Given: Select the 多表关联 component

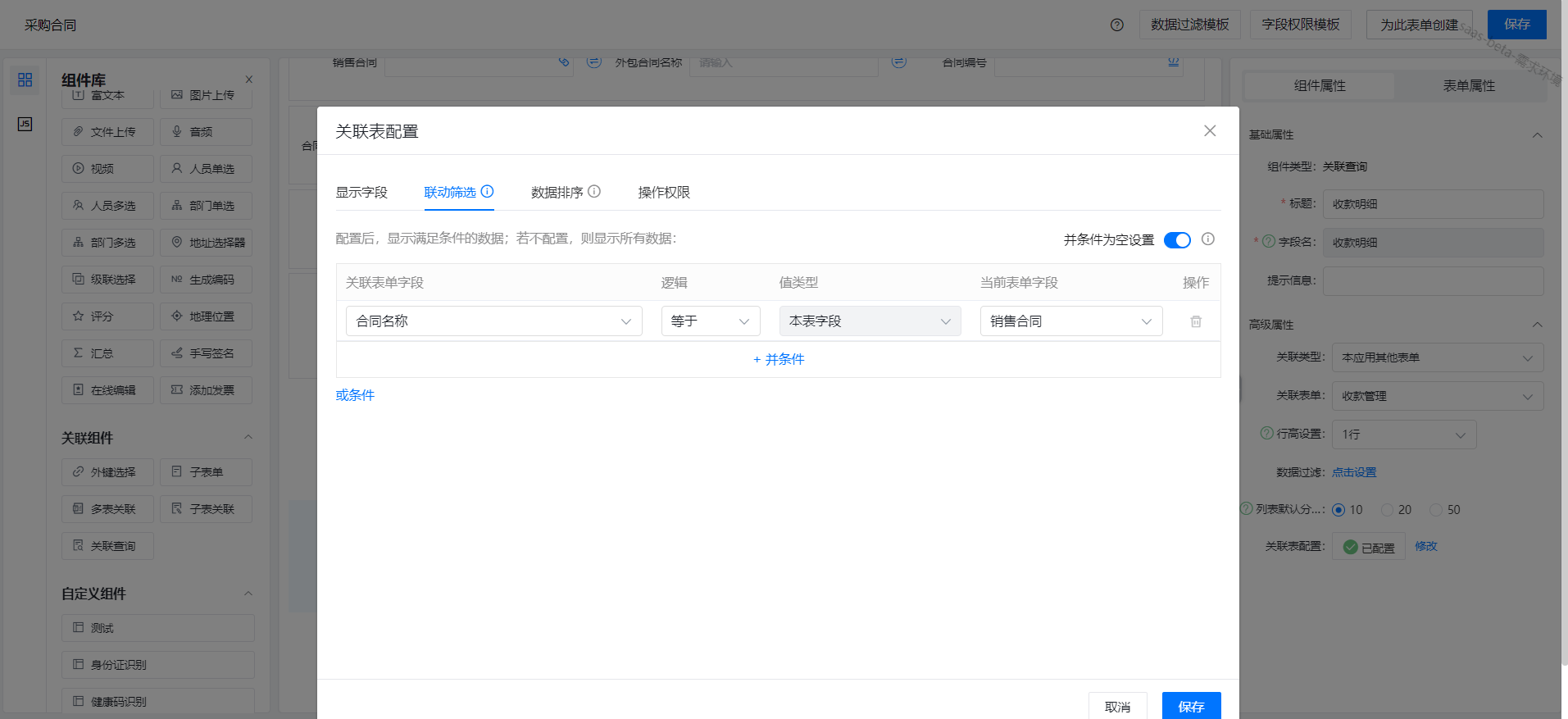Looking at the screenshot, I should (107, 509).
